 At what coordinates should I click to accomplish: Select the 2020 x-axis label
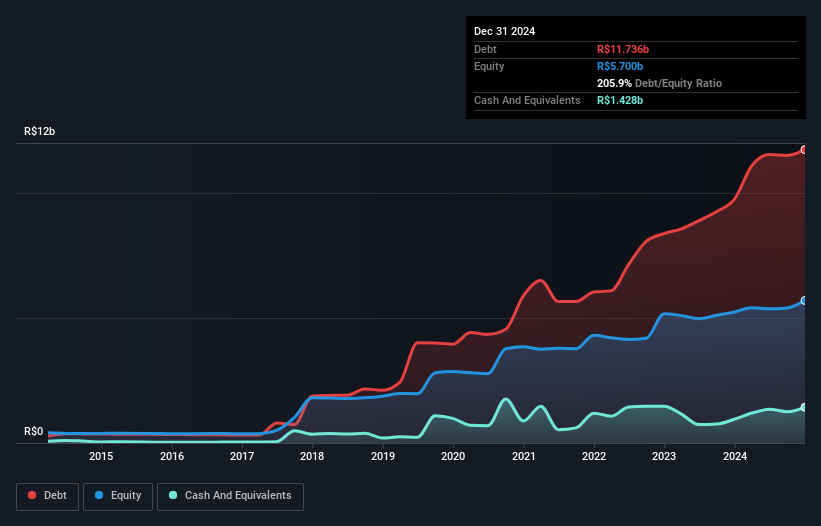(x=453, y=456)
